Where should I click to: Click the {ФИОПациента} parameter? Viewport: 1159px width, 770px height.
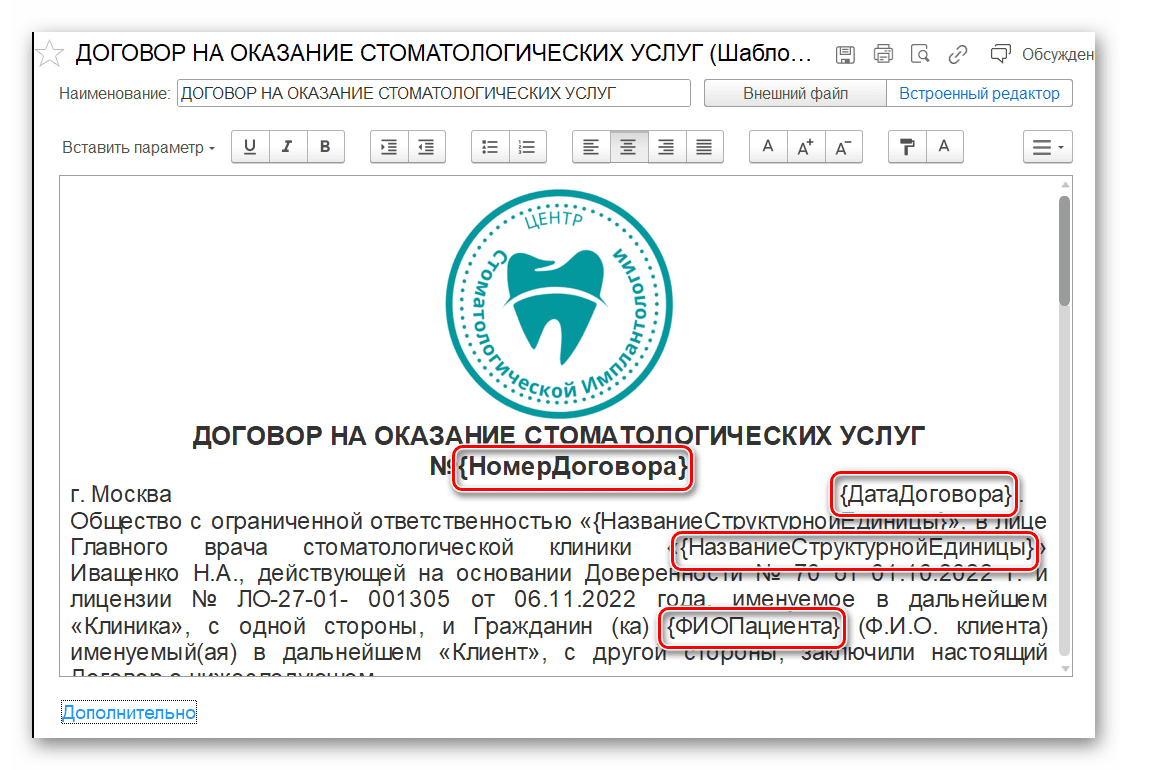753,627
